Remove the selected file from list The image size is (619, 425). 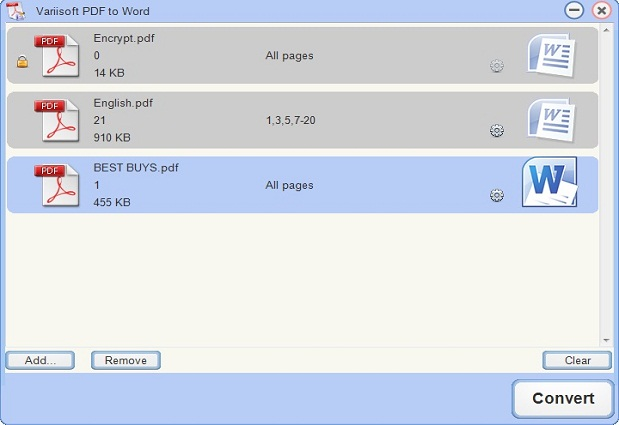click(126, 360)
